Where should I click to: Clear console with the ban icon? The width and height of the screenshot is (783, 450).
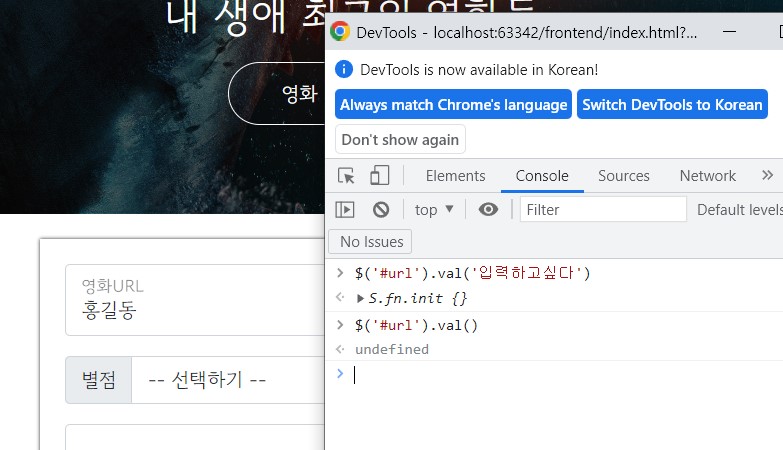tap(381, 209)
